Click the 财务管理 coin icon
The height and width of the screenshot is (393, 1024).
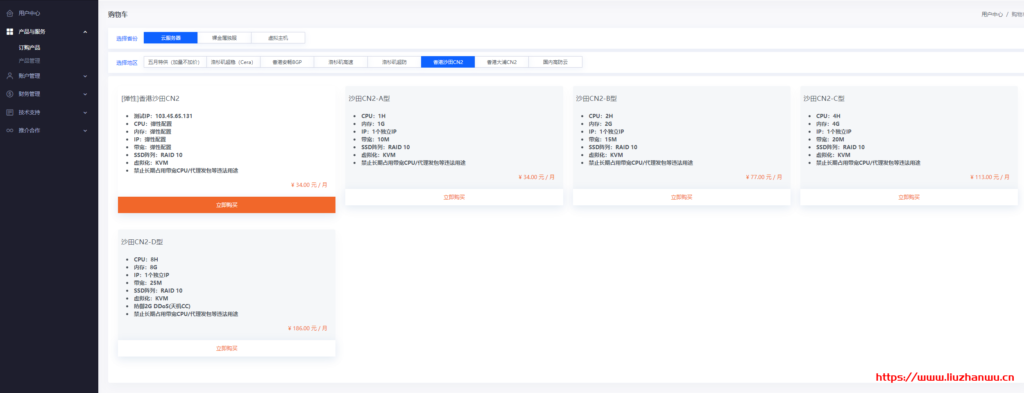click(x=10, y=94)
